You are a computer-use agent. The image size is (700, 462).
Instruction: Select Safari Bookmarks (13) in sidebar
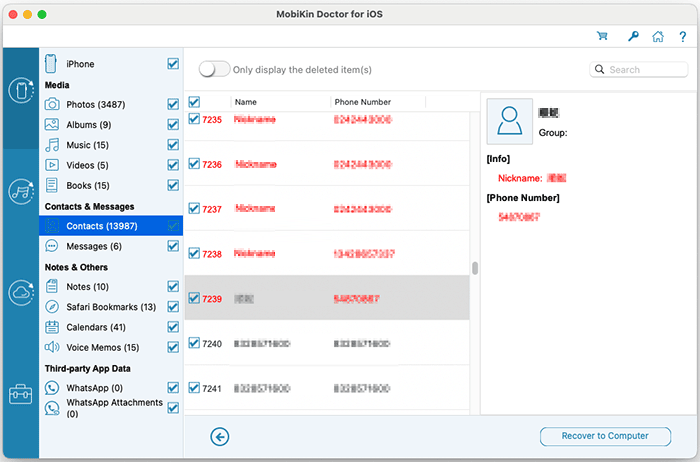coord(110,307)
